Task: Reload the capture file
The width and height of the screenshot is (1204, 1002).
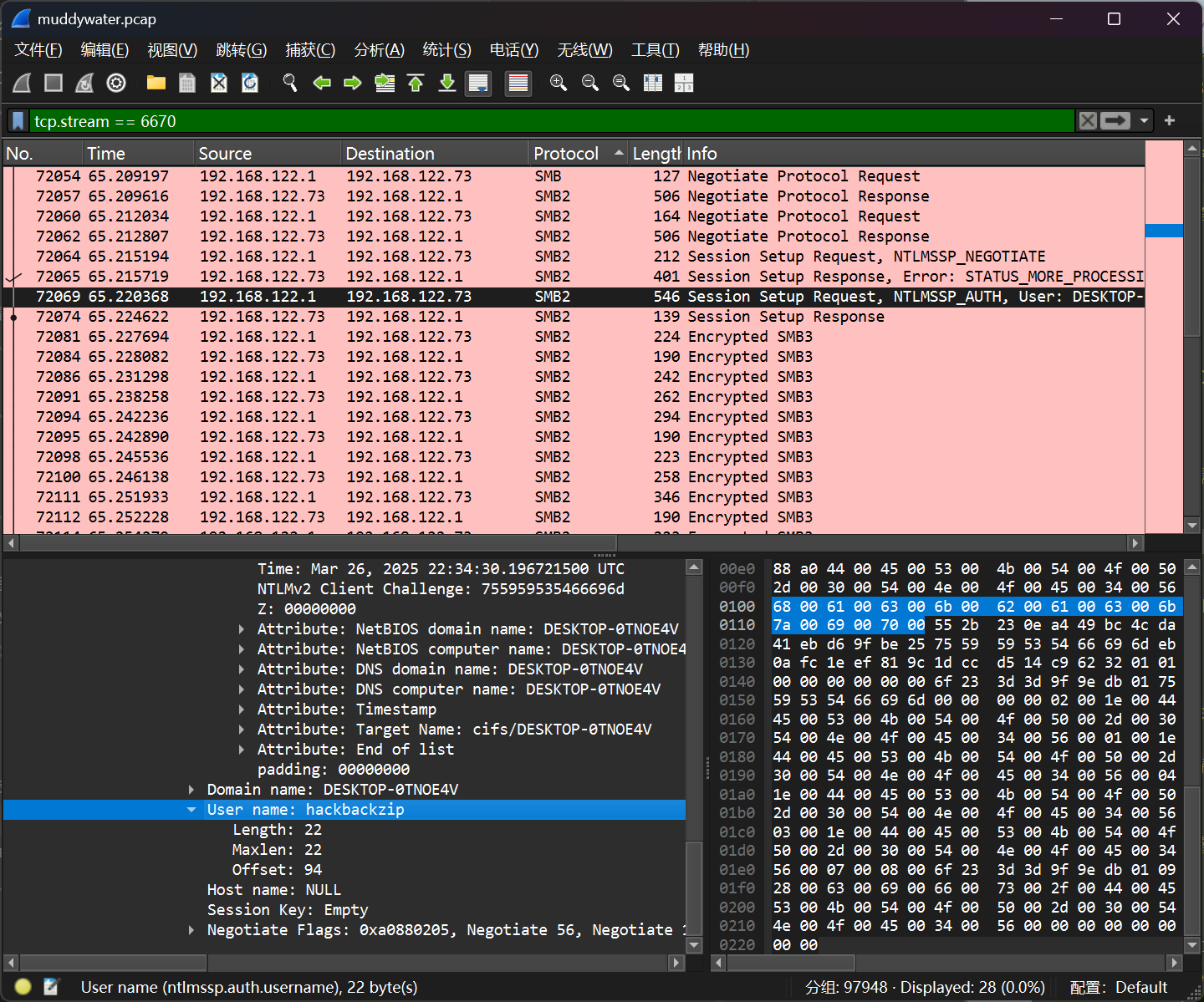Action: (250, 83)
